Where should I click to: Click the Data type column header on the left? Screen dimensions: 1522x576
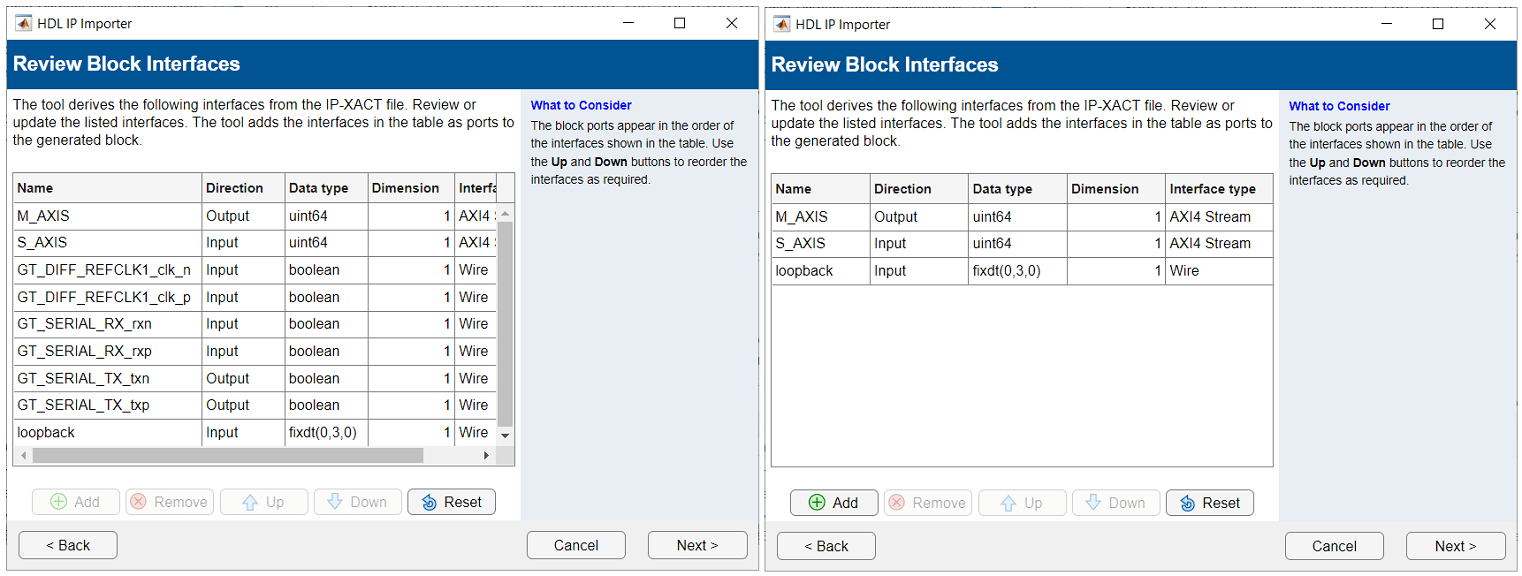(x=319, y=188)
